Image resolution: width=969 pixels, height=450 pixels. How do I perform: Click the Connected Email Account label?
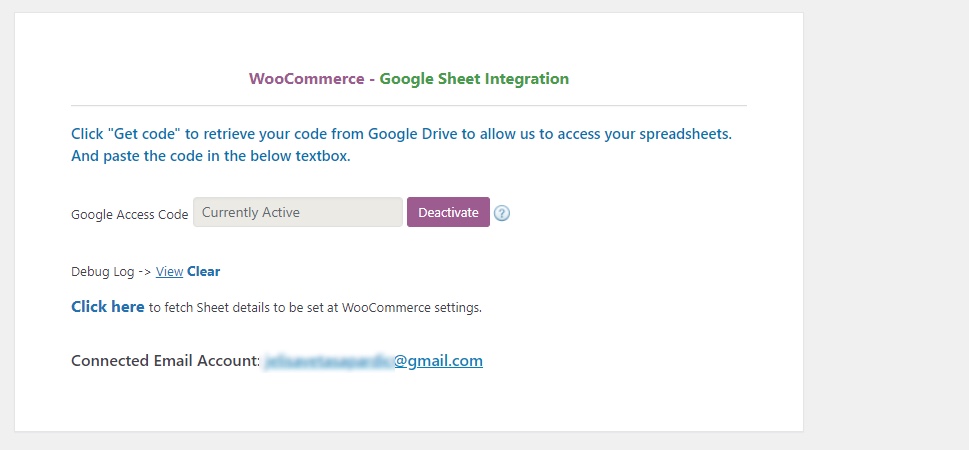point(166,360)
